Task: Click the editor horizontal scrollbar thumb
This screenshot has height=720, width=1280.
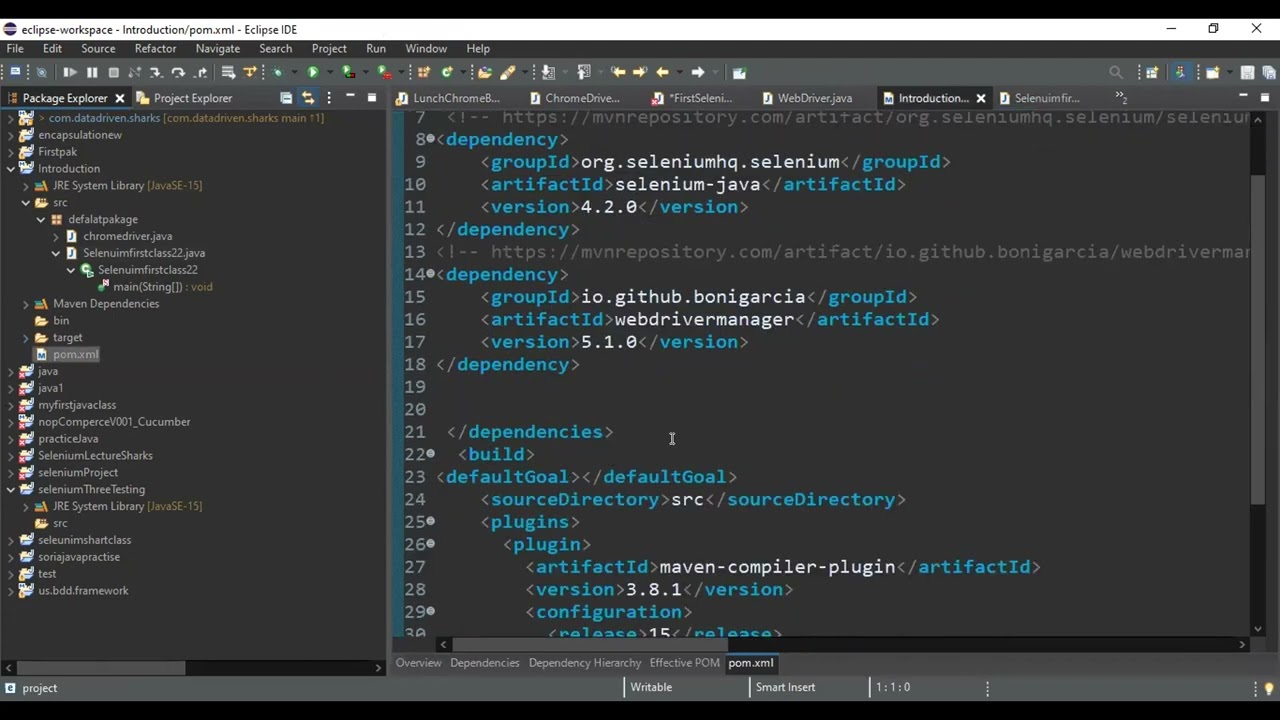Action: (590, 644)
